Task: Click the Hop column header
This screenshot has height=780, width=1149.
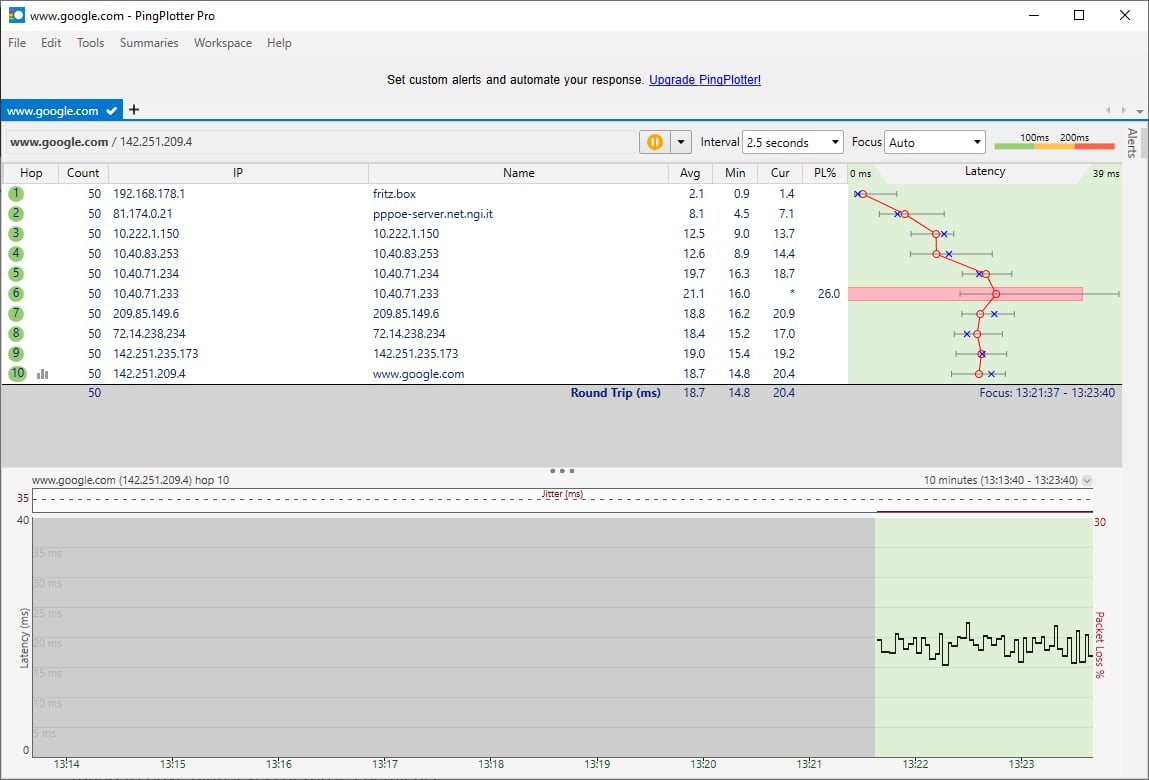Action: pos(31,173)
